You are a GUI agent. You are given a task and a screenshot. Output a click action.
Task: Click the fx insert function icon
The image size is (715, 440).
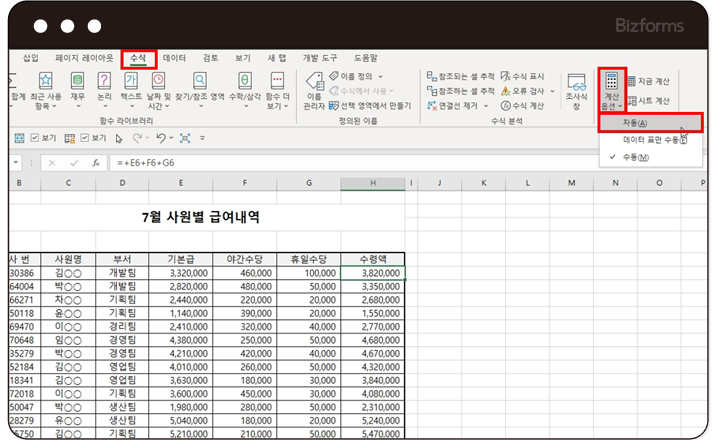(96, 162)
